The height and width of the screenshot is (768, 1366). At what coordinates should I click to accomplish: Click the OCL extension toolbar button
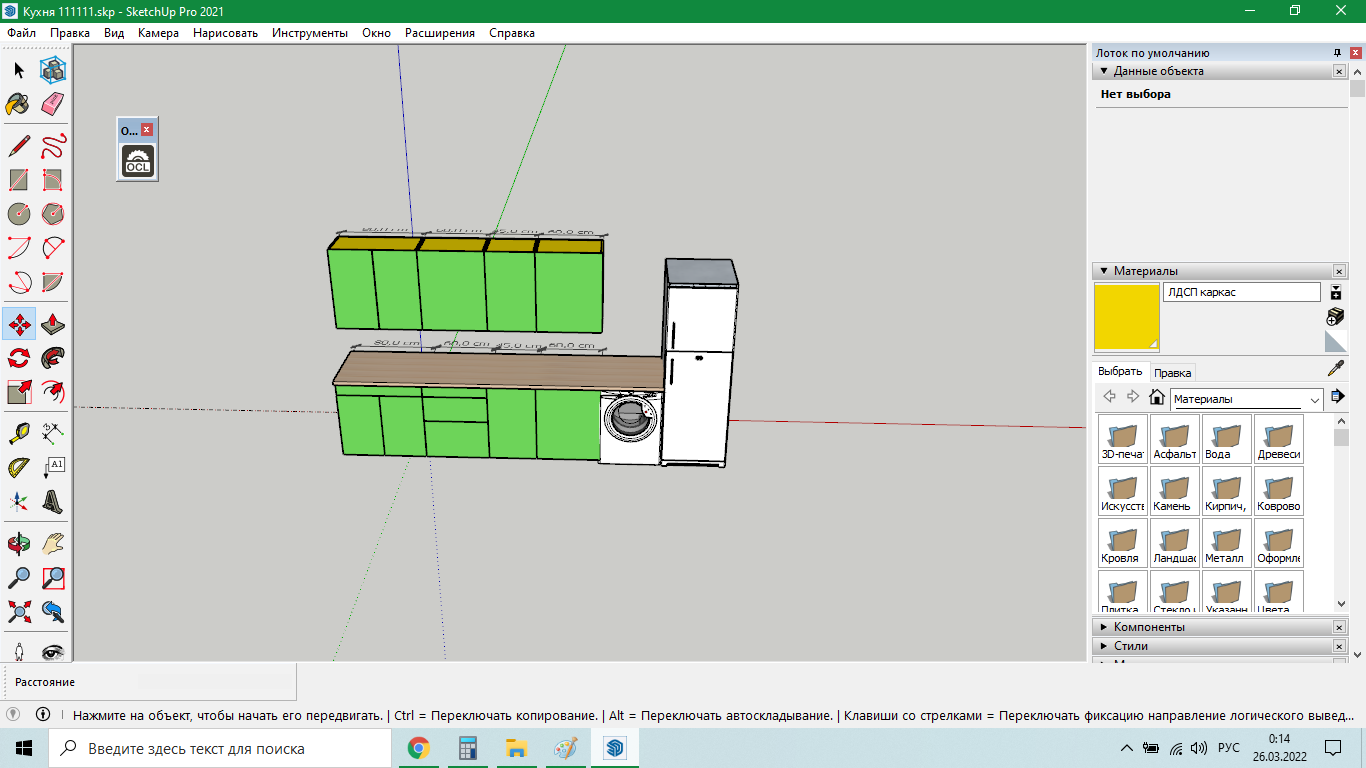tap(137, 161)
